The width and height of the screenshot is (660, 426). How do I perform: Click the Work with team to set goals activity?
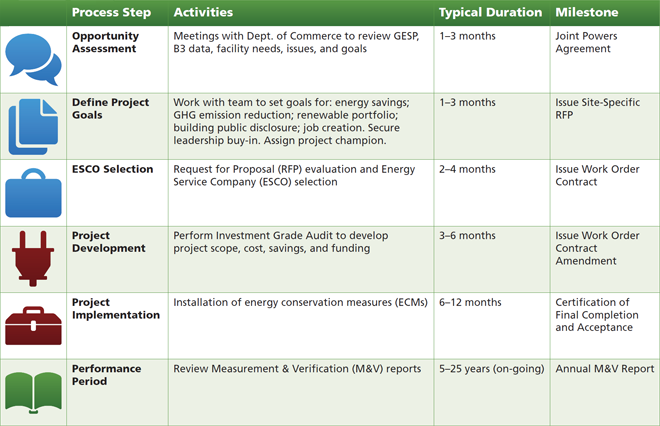291,121
